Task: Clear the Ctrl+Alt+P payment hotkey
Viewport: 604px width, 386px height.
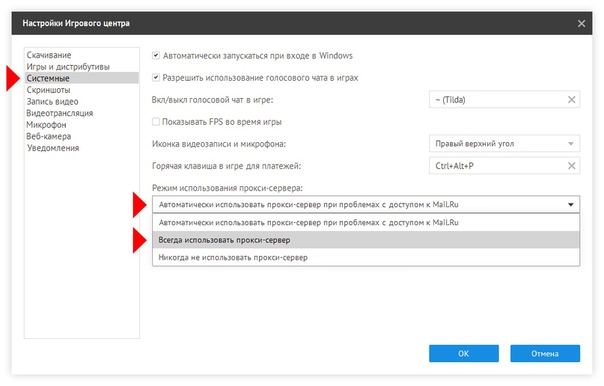Action: pos(571,166)
